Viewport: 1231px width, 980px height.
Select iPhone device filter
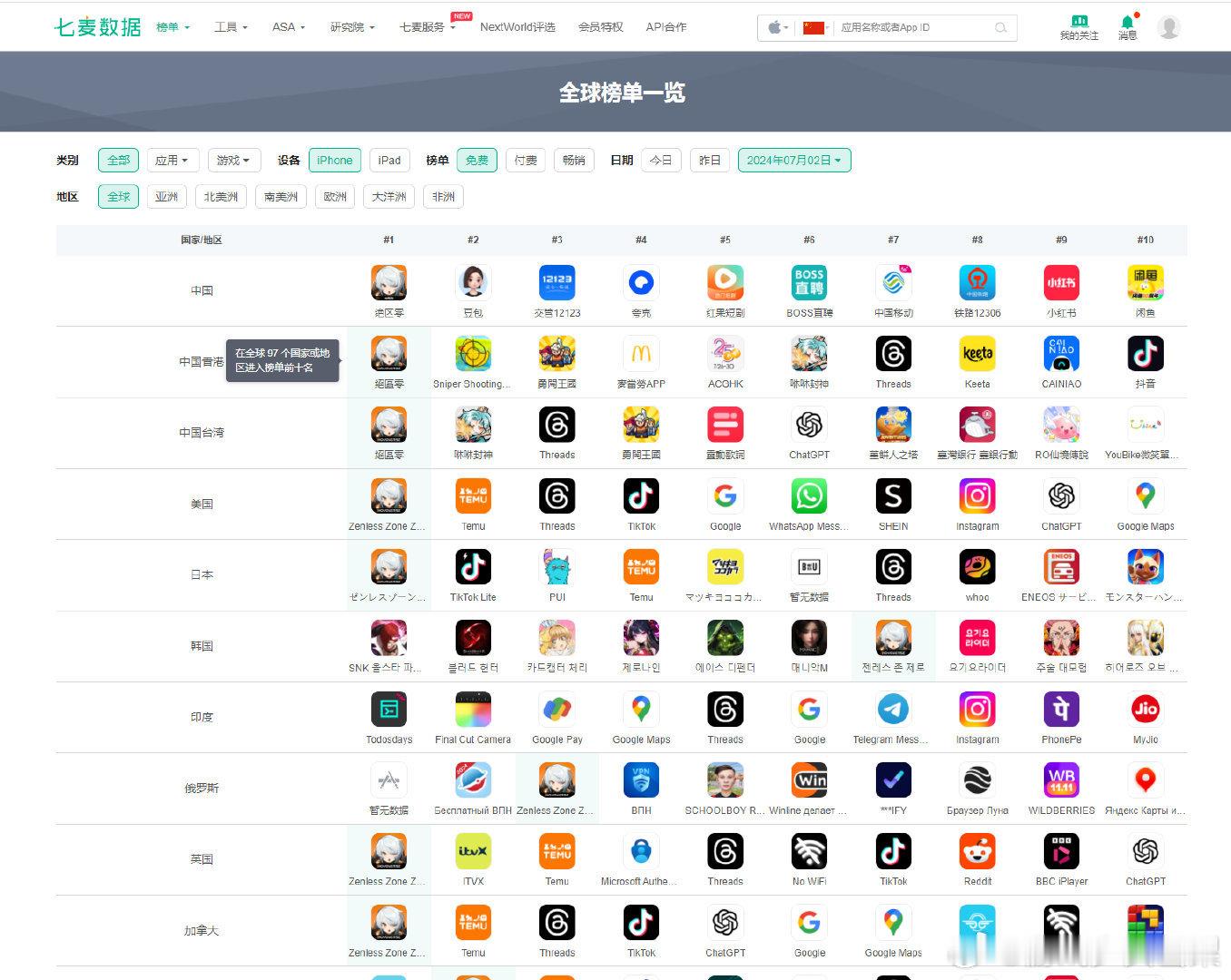[x=335, y=160]
